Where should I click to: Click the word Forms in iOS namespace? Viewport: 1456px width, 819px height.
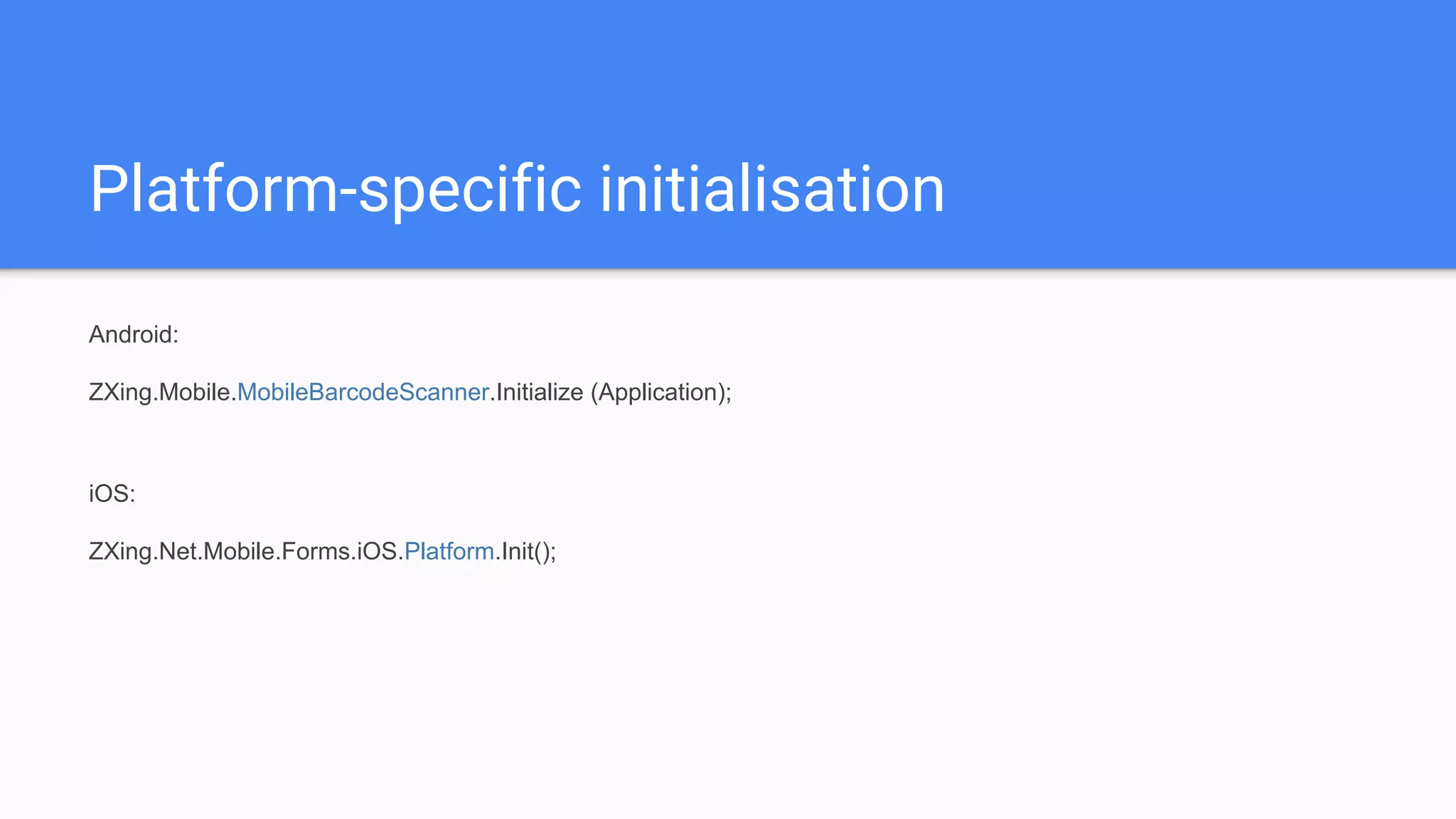316,552
